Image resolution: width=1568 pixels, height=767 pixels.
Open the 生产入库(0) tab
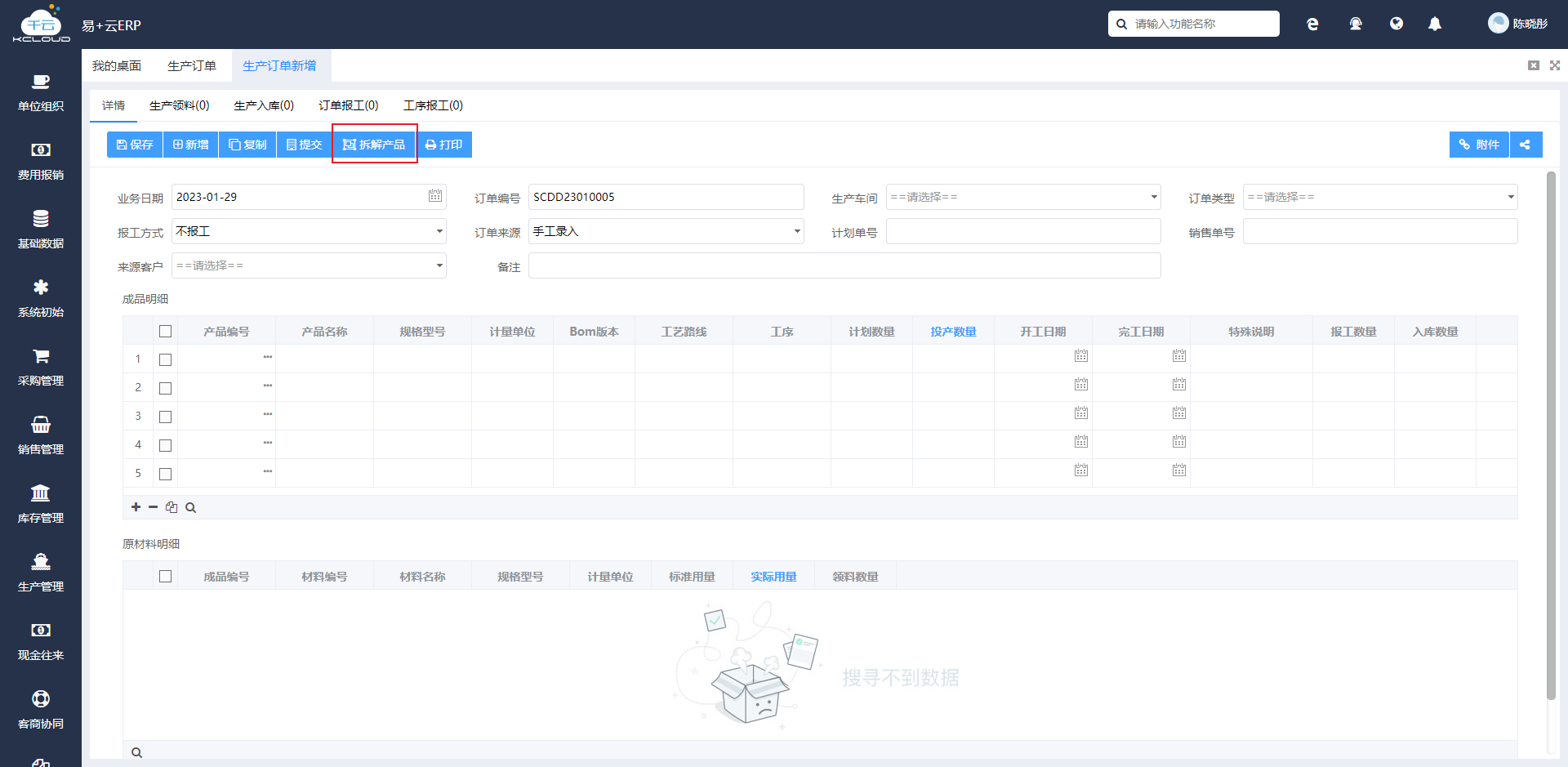tap(264, 105)
